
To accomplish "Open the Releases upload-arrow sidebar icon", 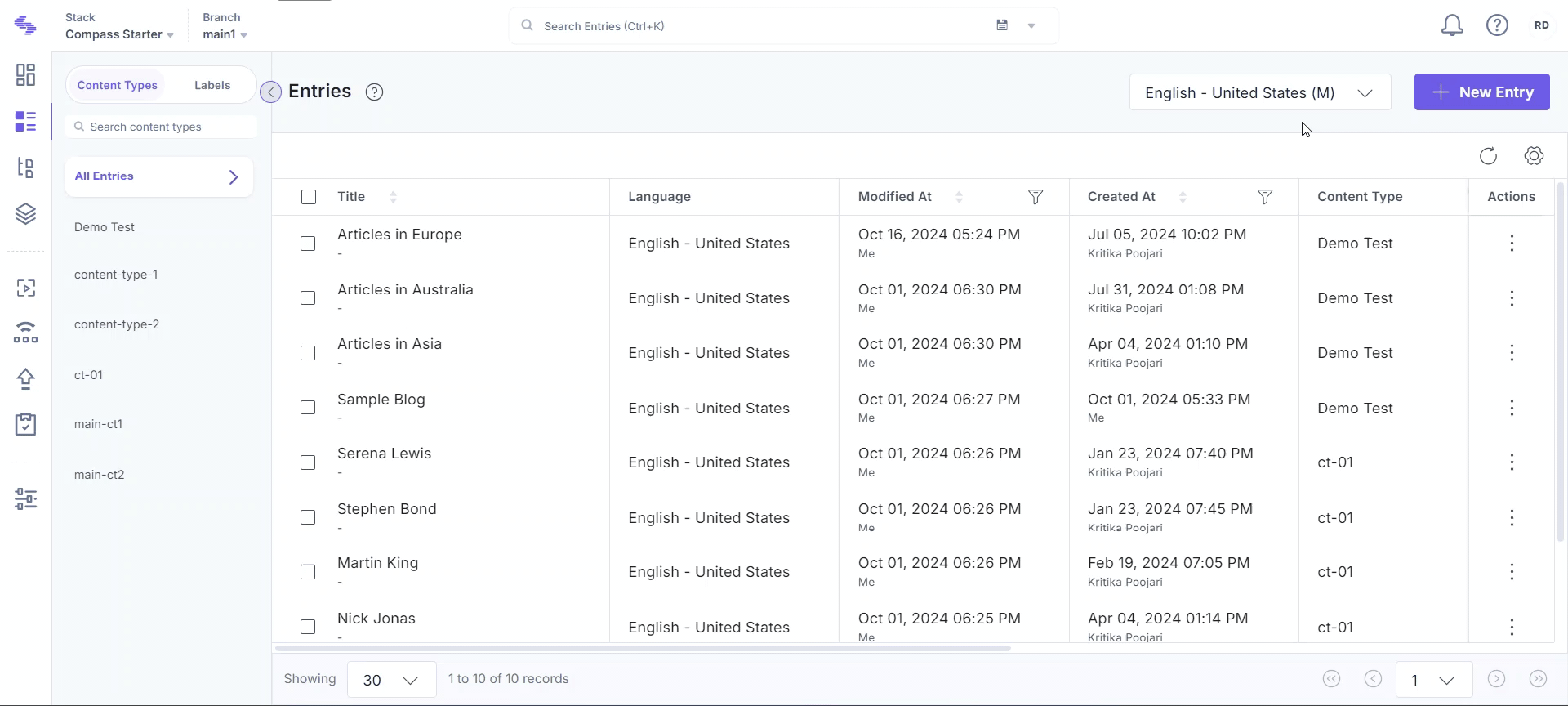I will pyautogui.click(x=25, y=379).
